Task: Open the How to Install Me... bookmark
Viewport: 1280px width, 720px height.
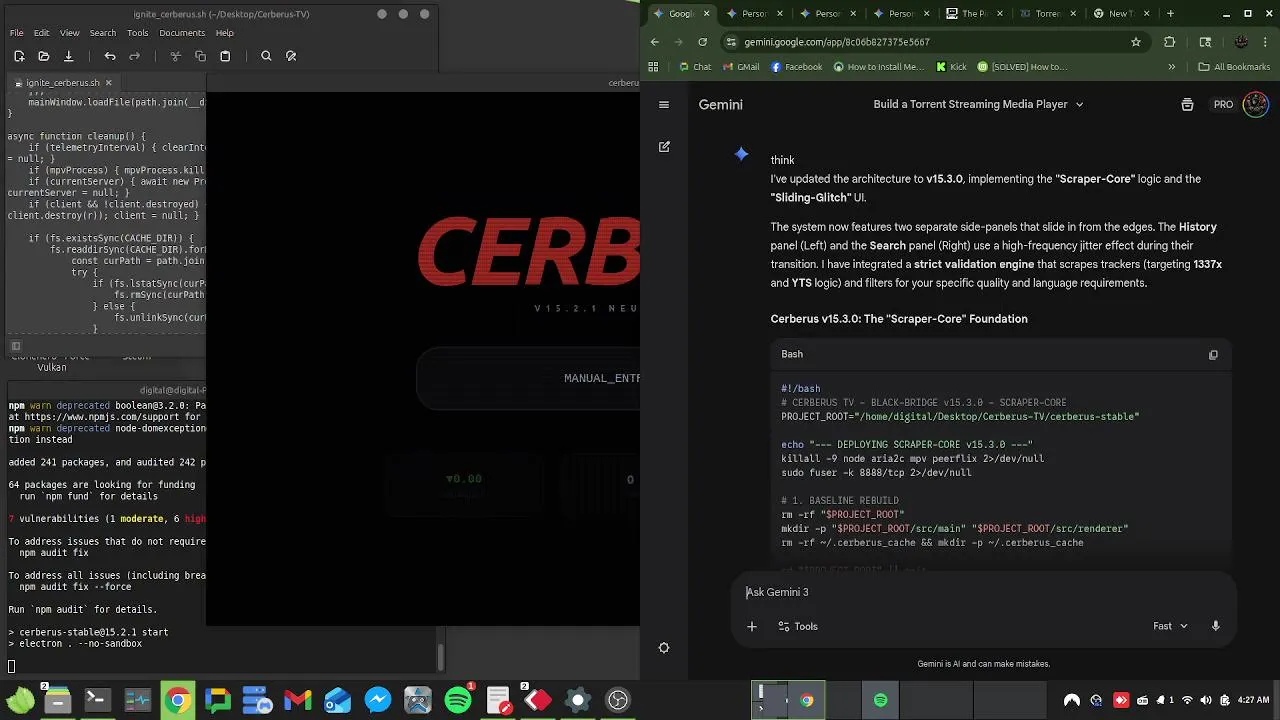Action: [x=878, y=67]
